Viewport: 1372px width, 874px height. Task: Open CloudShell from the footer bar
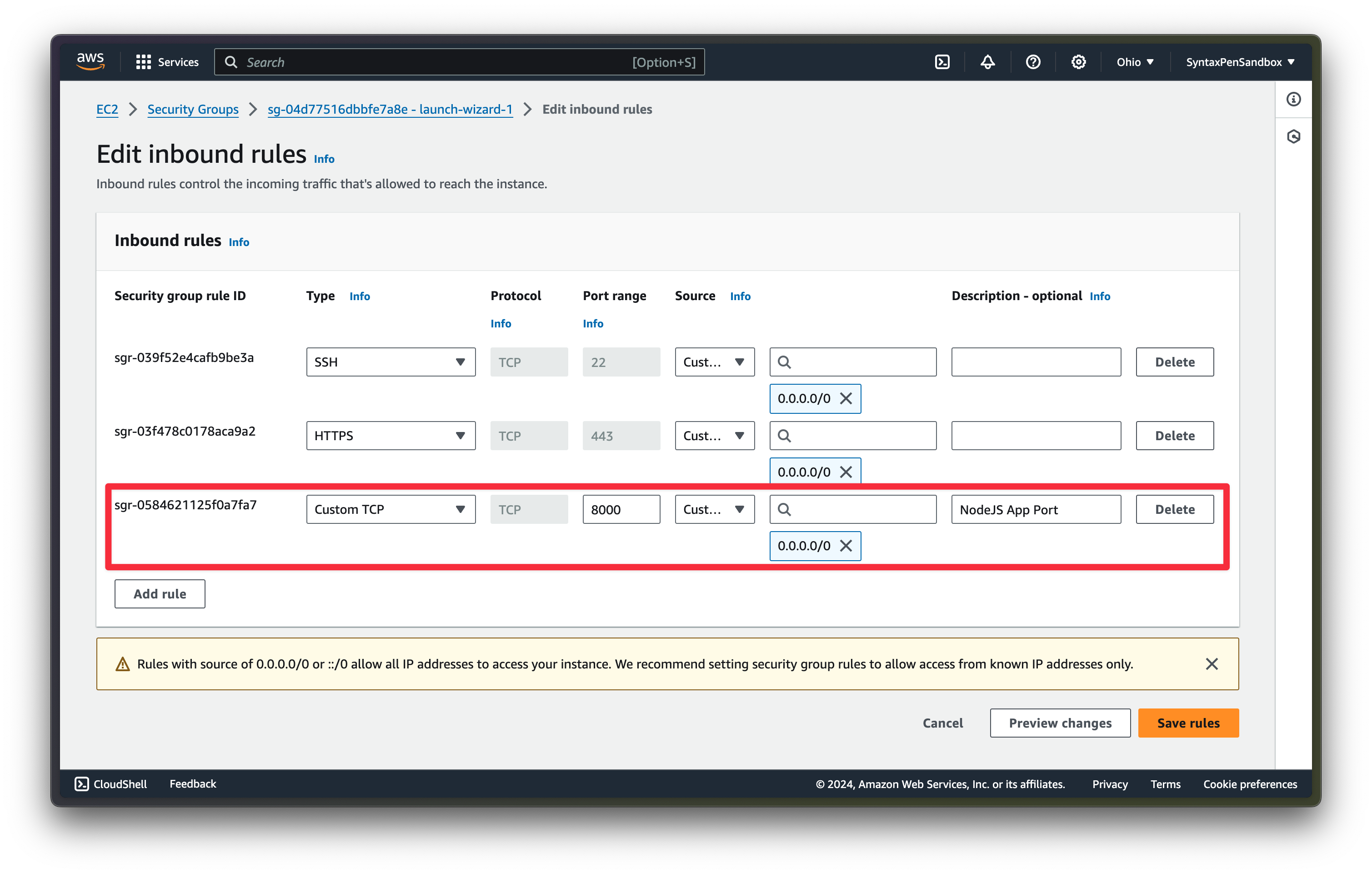pyautogui.click(x=112, y=784)
